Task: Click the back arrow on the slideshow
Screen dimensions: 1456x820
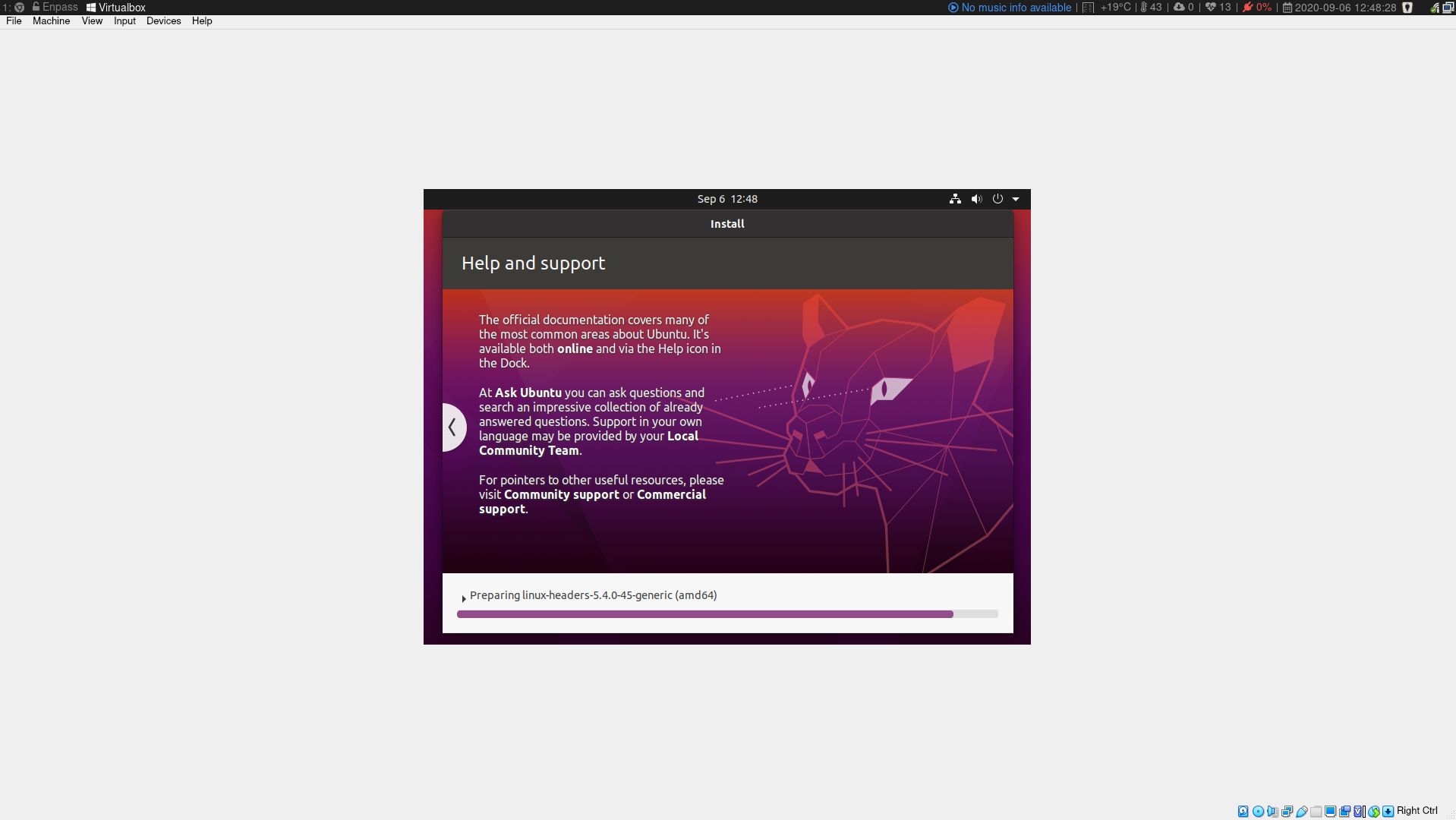Action: pyautogui.click(x=453, y=427)
